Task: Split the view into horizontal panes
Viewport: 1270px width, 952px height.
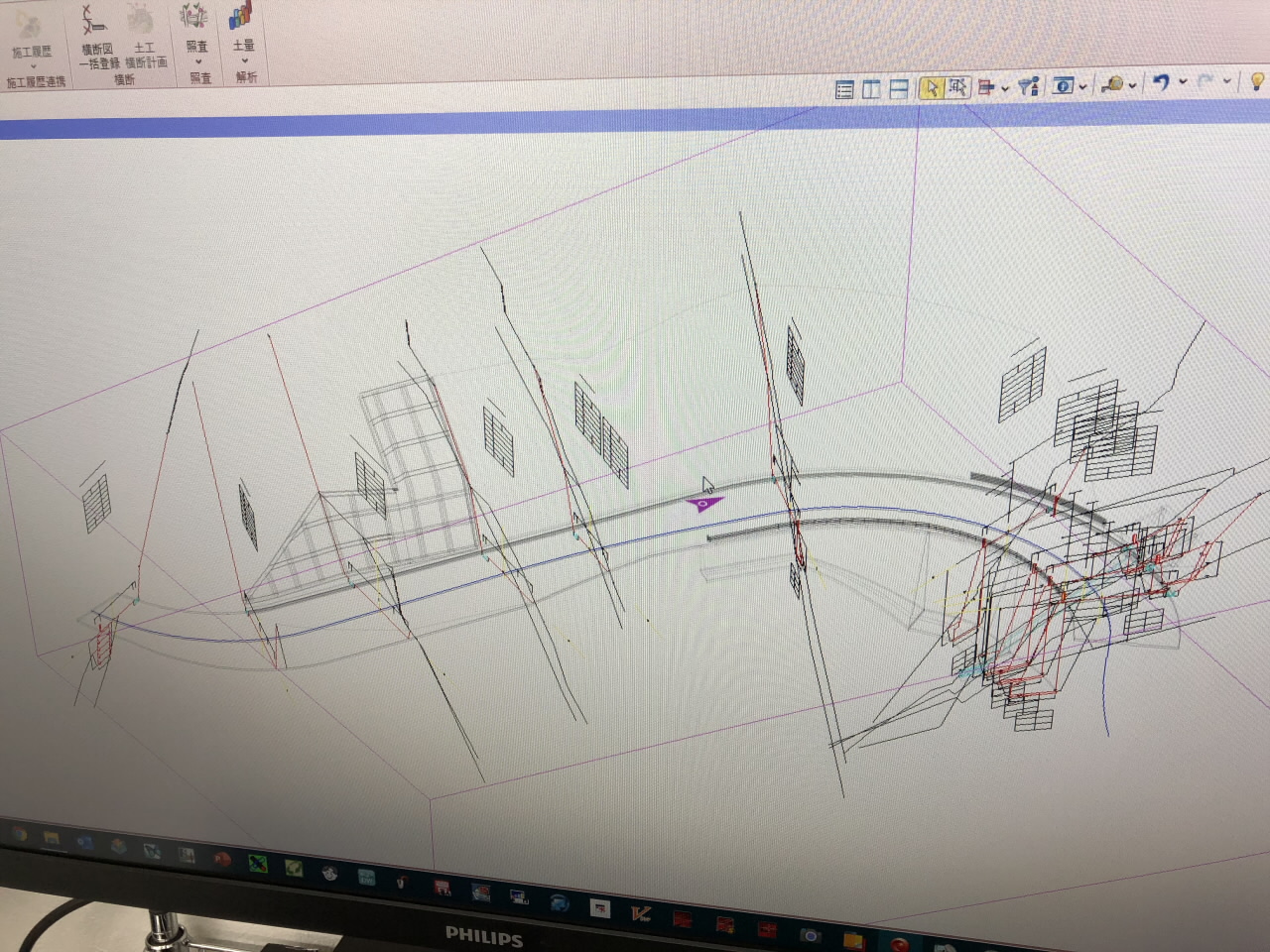Action: pos(899,88)
